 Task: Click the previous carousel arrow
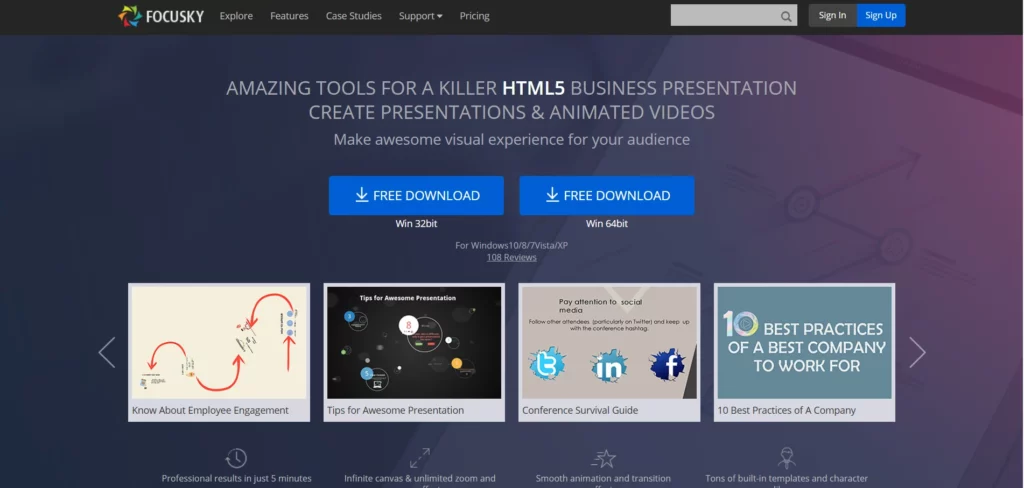pyautogui.click(x=107, y=352)
